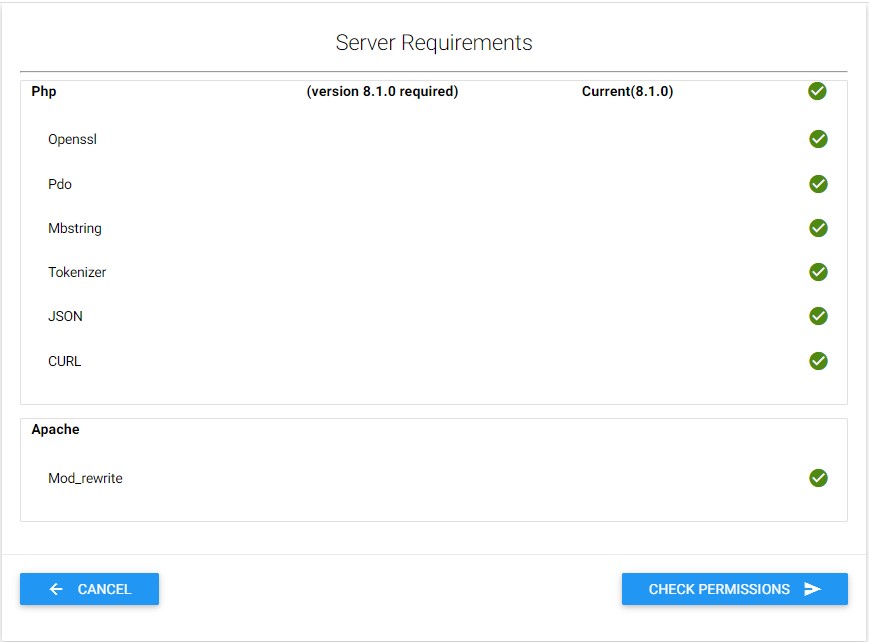
Task: Click the Openssl green check icon
Action: click(x=818, y=139)
